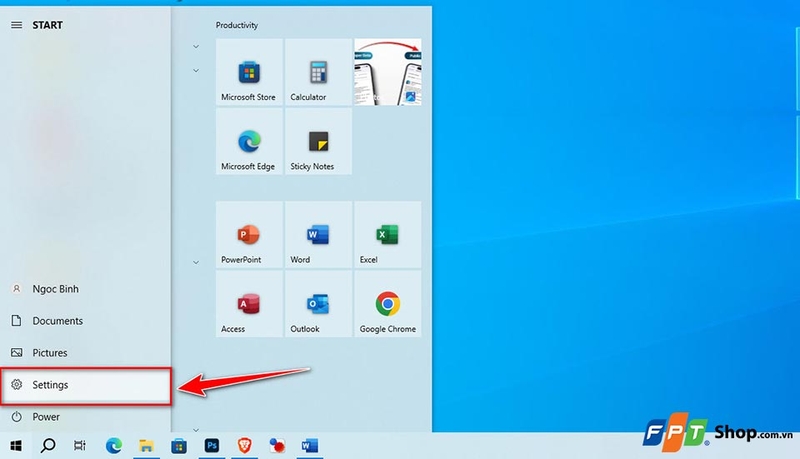Image resolution: width=800 pixels, height=459 pixels.
Task: Switch to Photoshop in the taskbar
Action: click(212, 446)
